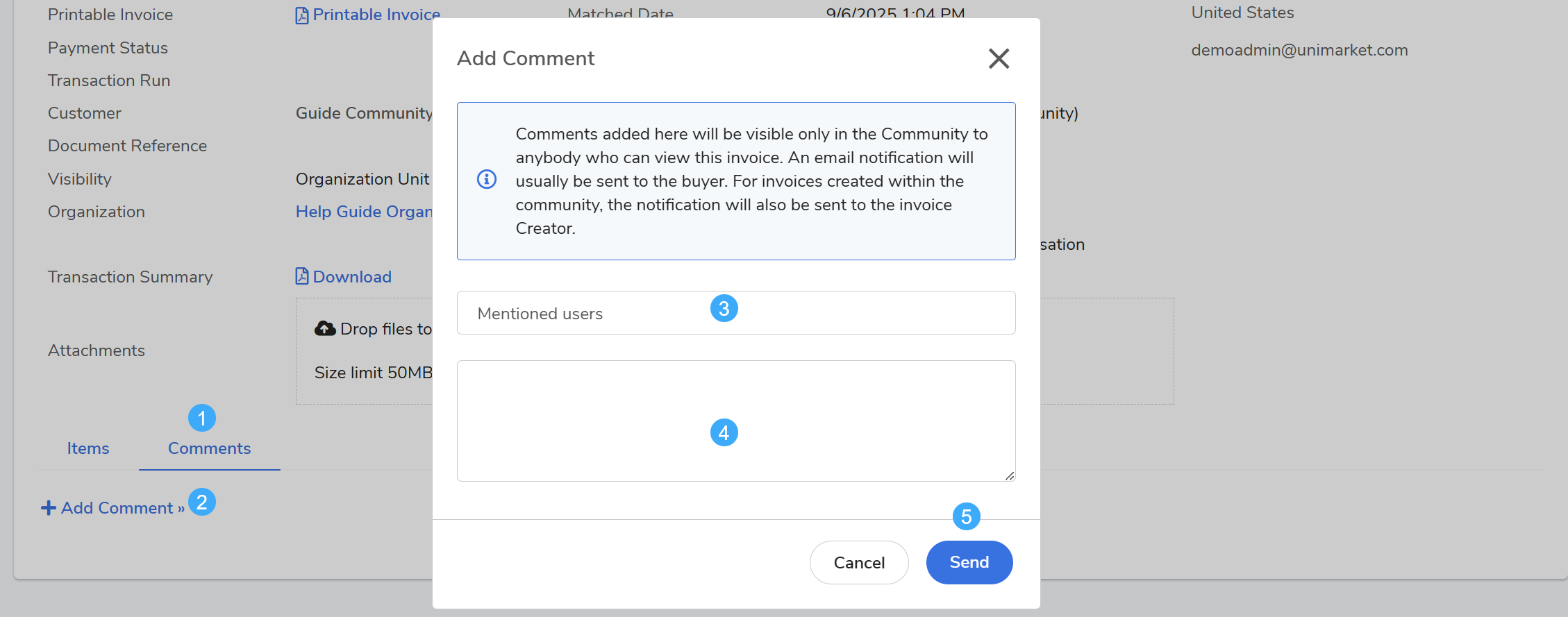Screen dimensions: 1568x617
Task: Click the PDF icon next to Printable Invoice
Action: point(302,15)
